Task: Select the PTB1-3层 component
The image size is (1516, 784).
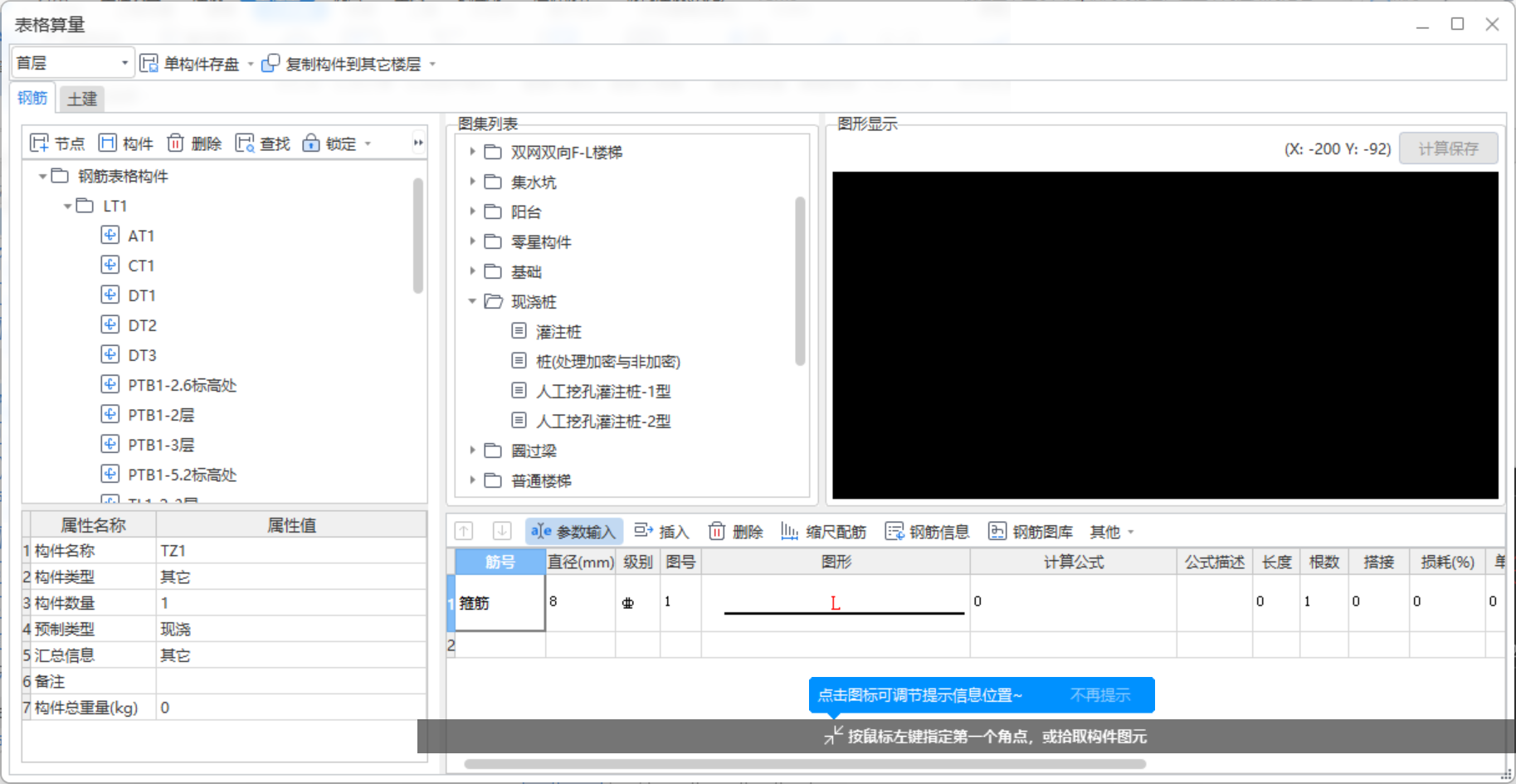Action: [161, 445]
